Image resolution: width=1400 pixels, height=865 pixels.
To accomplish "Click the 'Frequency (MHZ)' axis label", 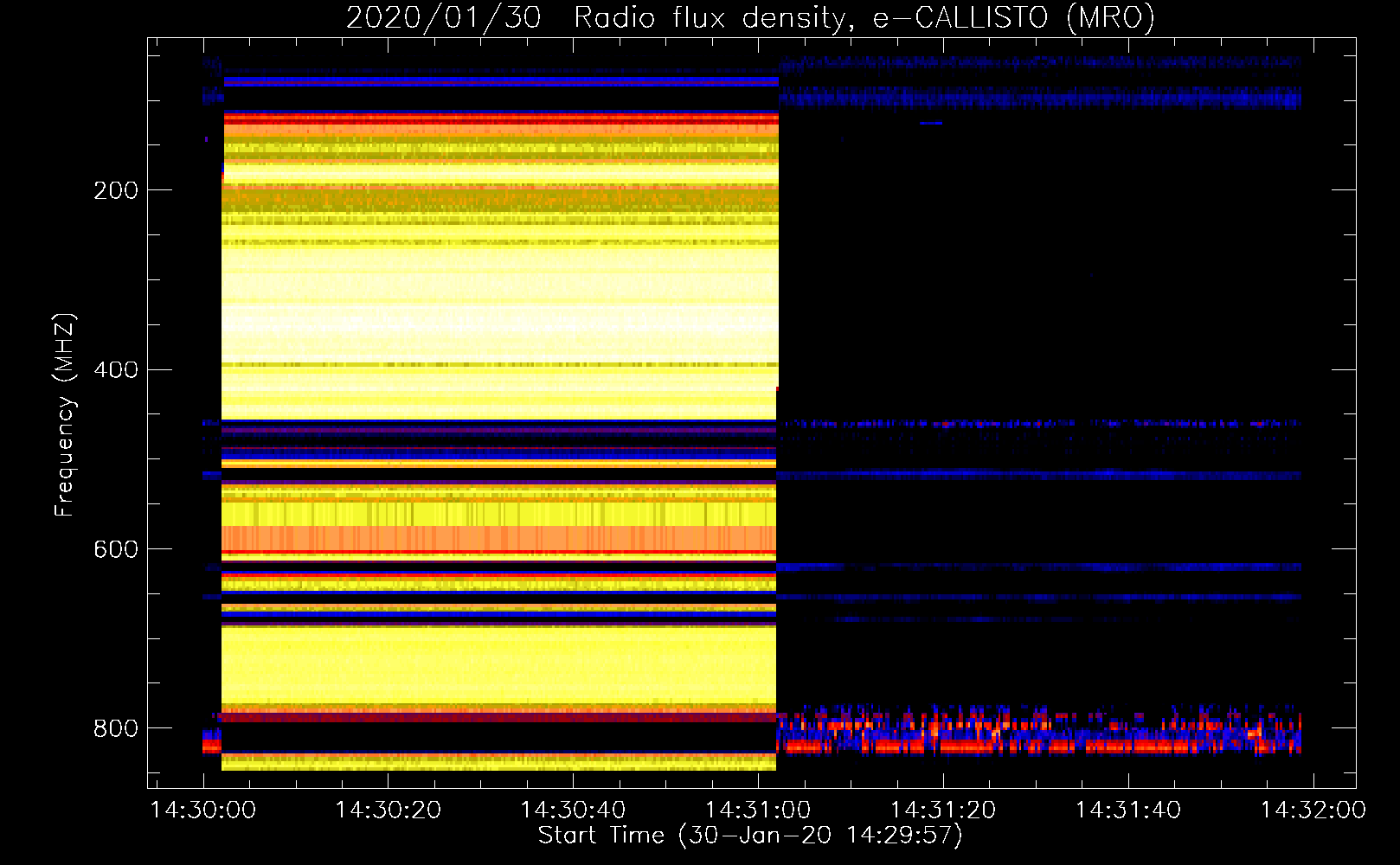I will tap(65, 415).
